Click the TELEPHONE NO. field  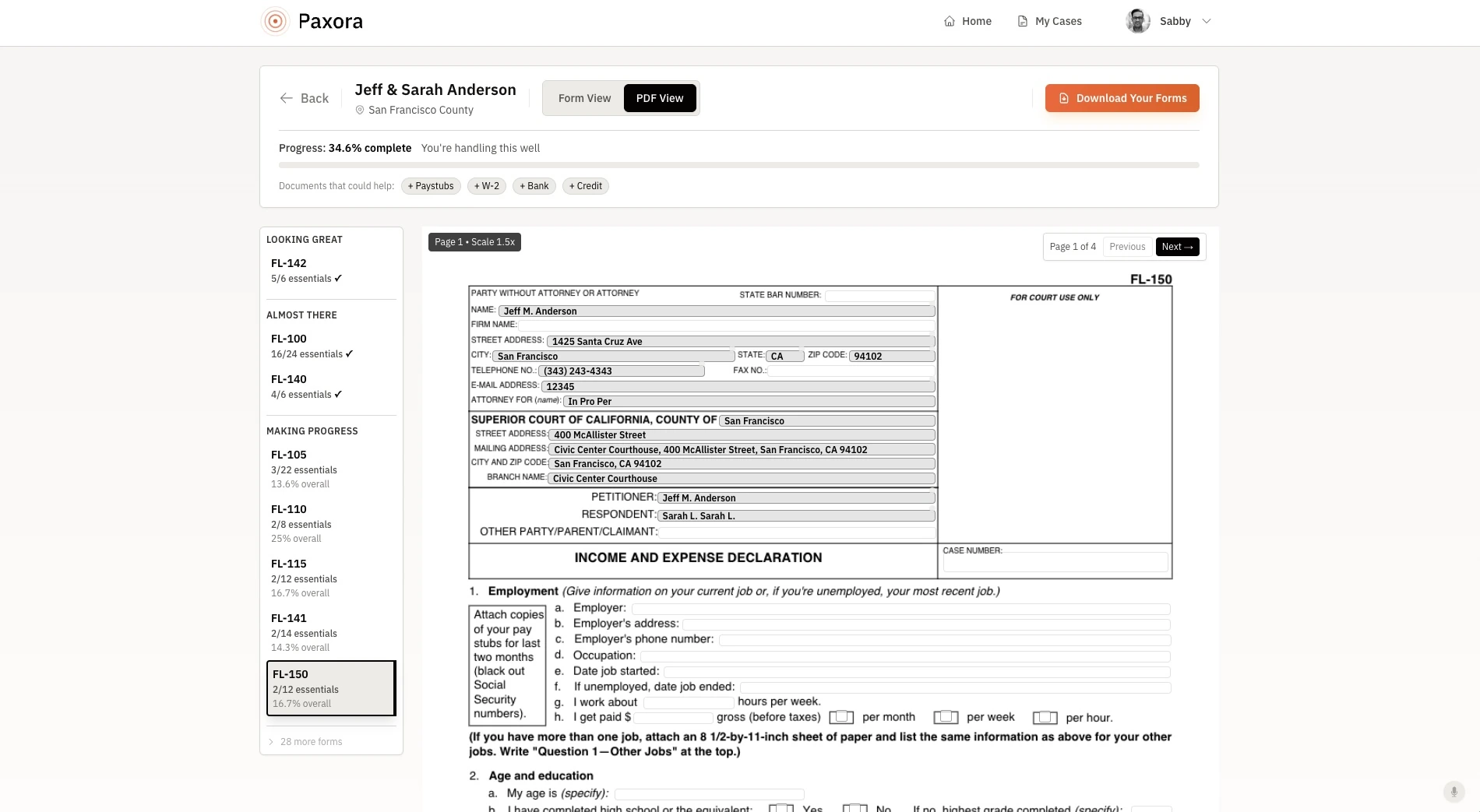coord(622,371)
